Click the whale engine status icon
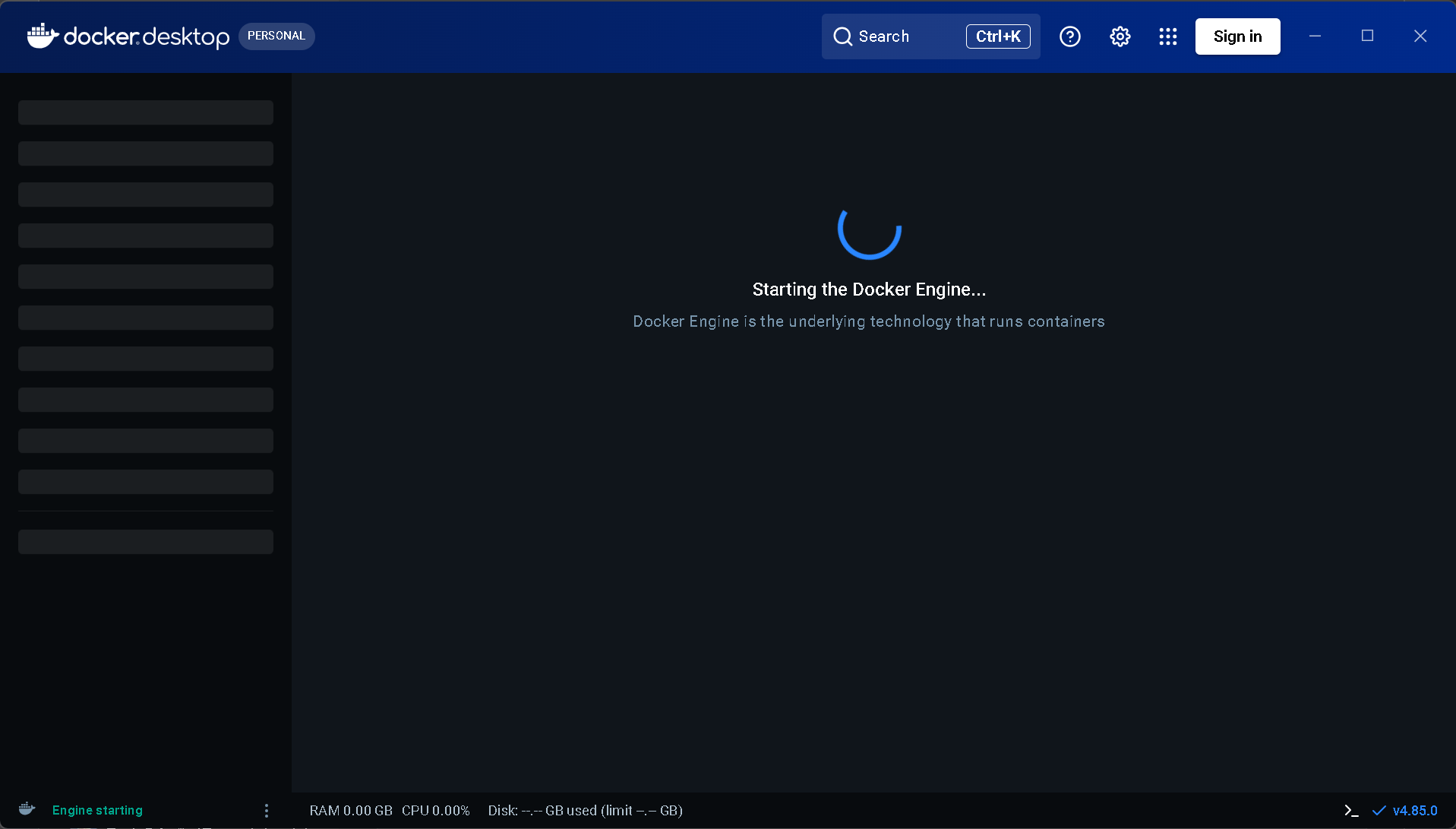 (27, 808)
